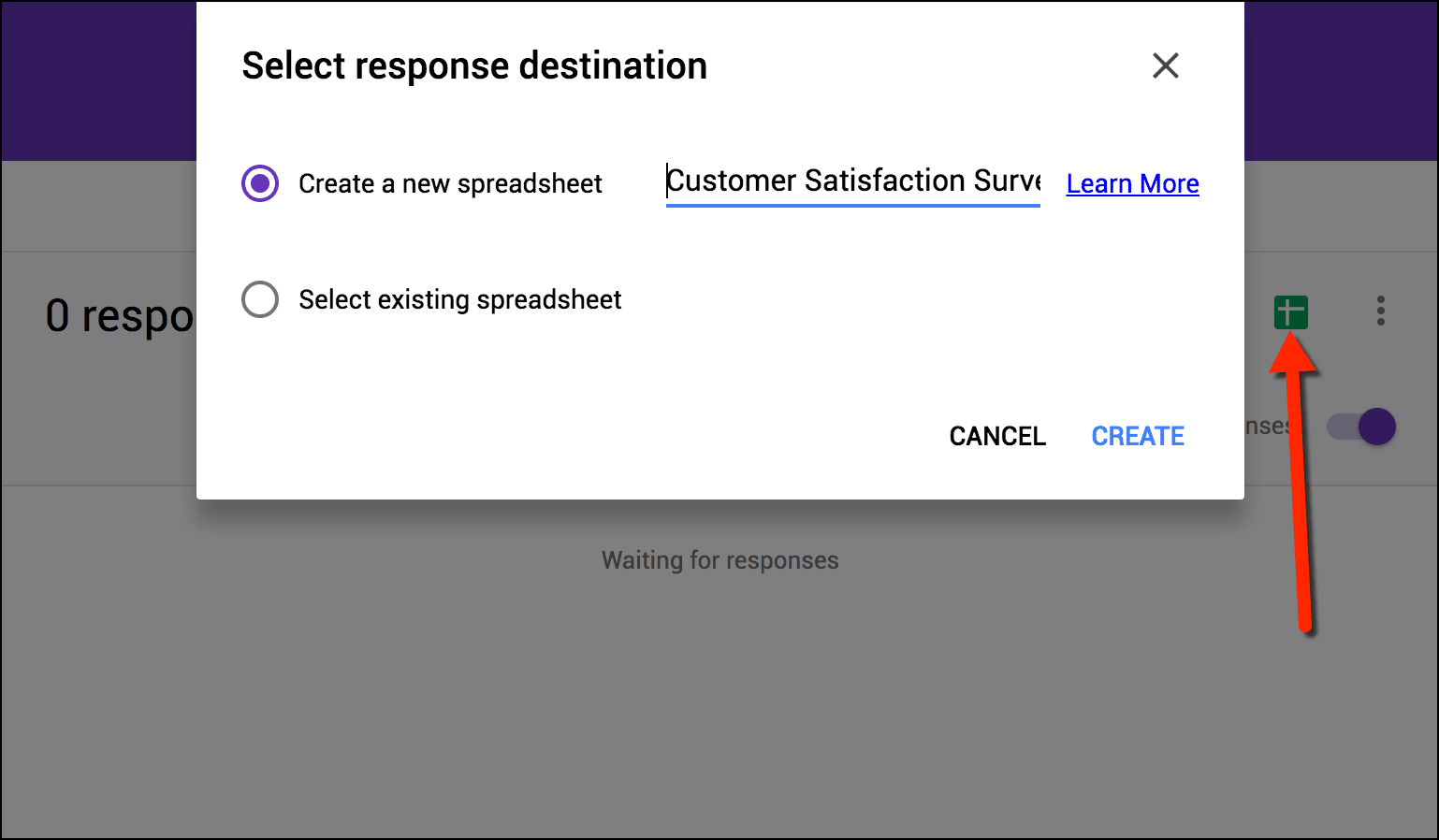The width and height of the screenshot is (1439, 840).
Task: Click the Select response destination title
Action: pyautogui.click(x=474, y=66)
